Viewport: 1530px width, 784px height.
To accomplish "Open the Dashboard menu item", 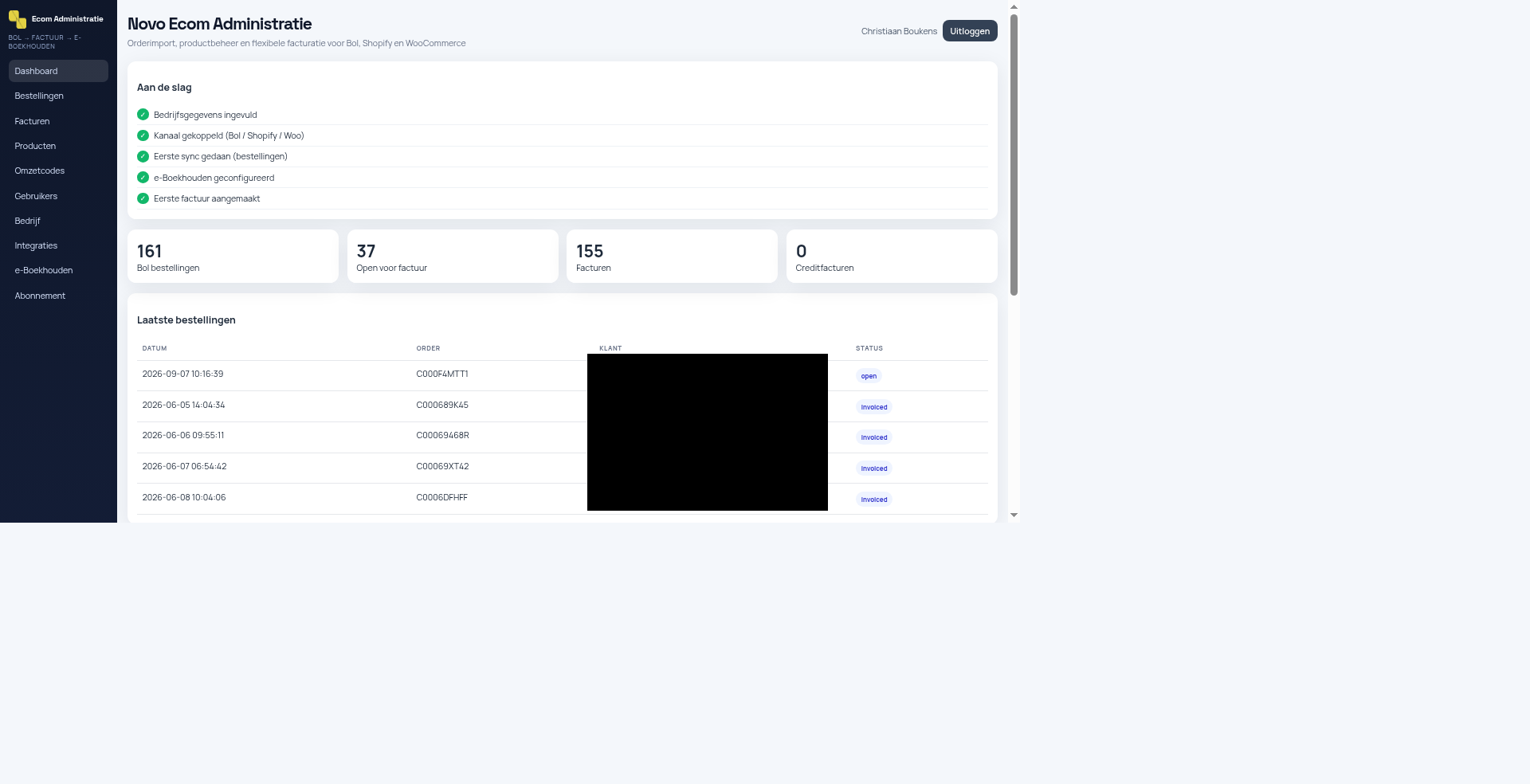I will tap(58, 71).
